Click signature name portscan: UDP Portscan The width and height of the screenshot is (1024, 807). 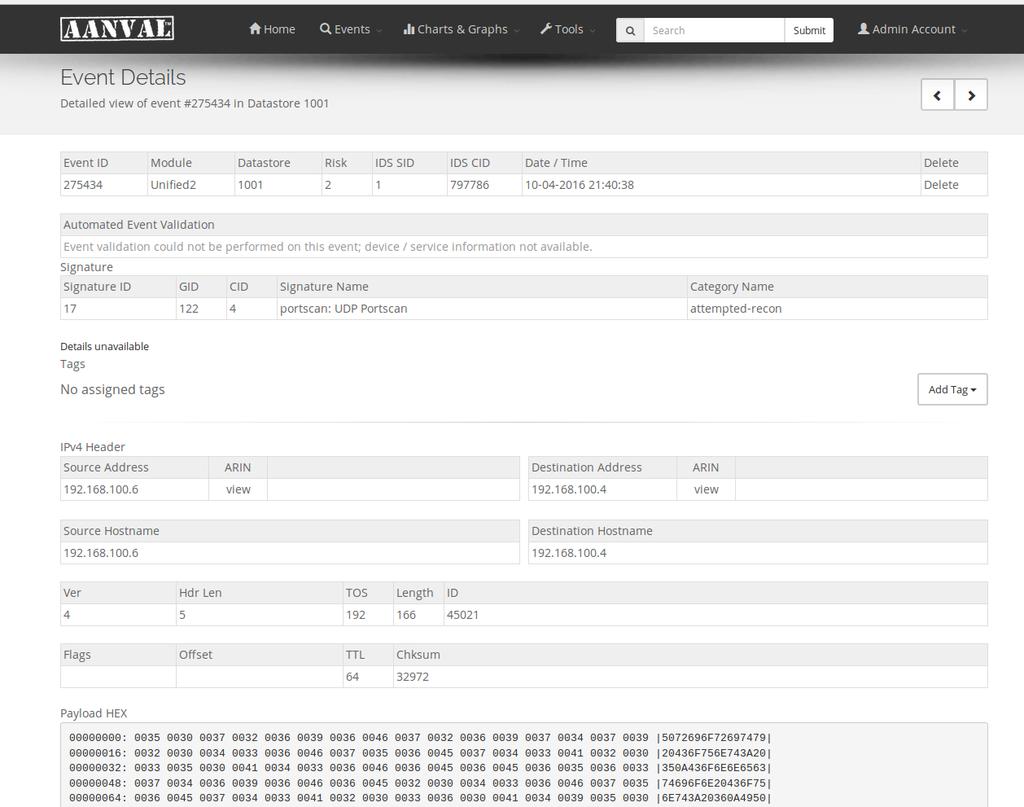pyautogui.click(x=344, y=309)
